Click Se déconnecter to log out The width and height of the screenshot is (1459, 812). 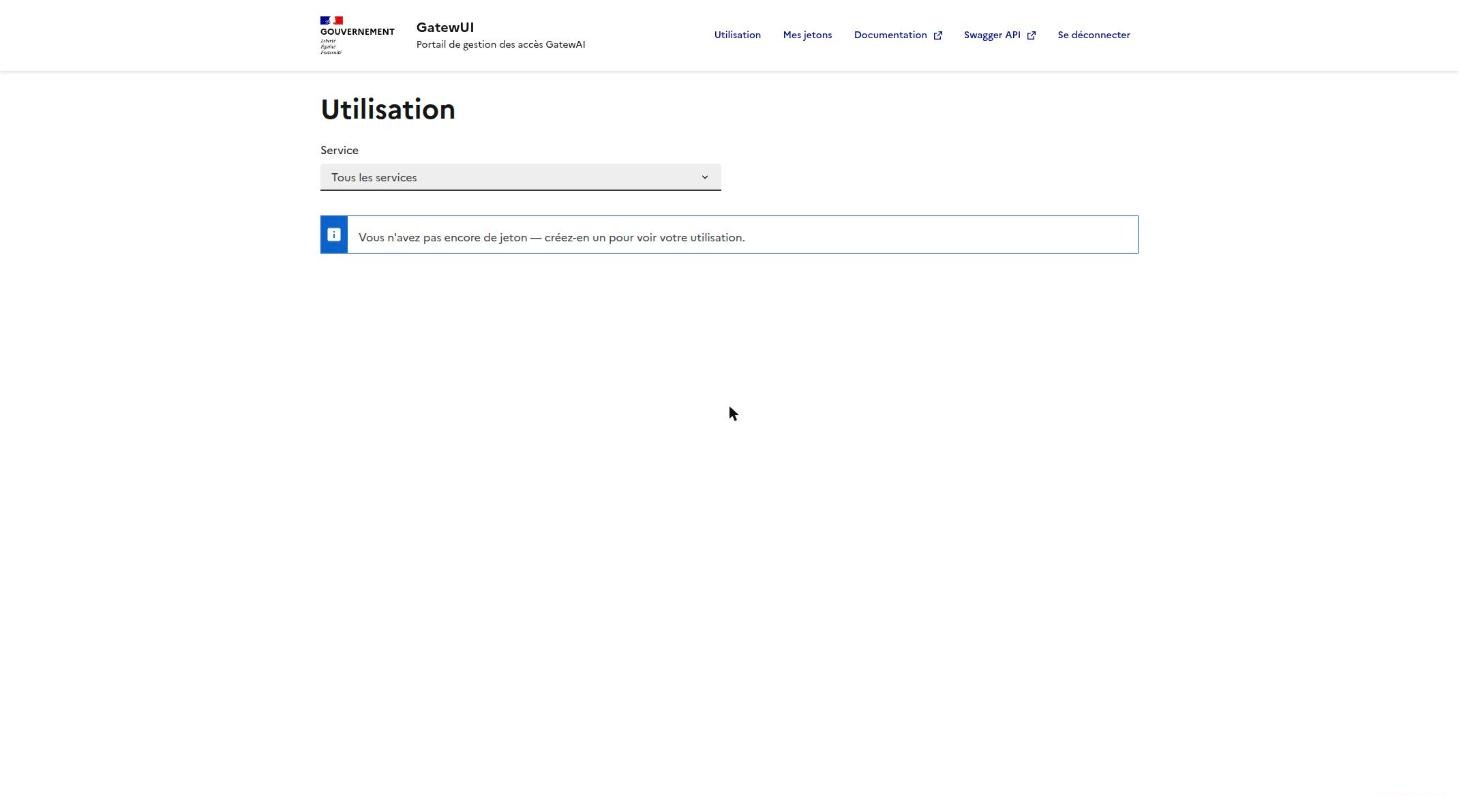1093,35
